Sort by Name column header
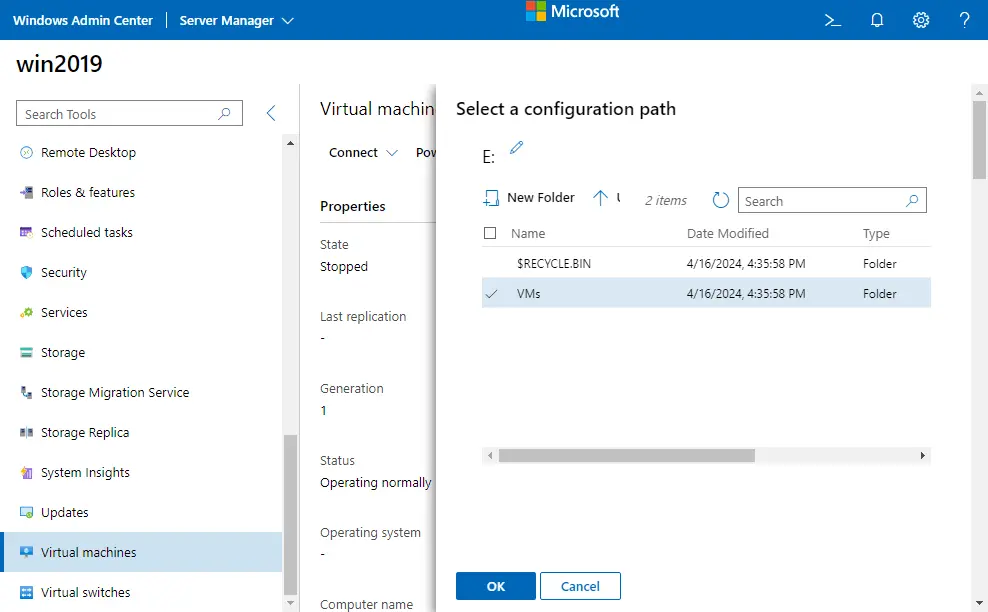This screenshot has width=988, height=612. [528, 233]
